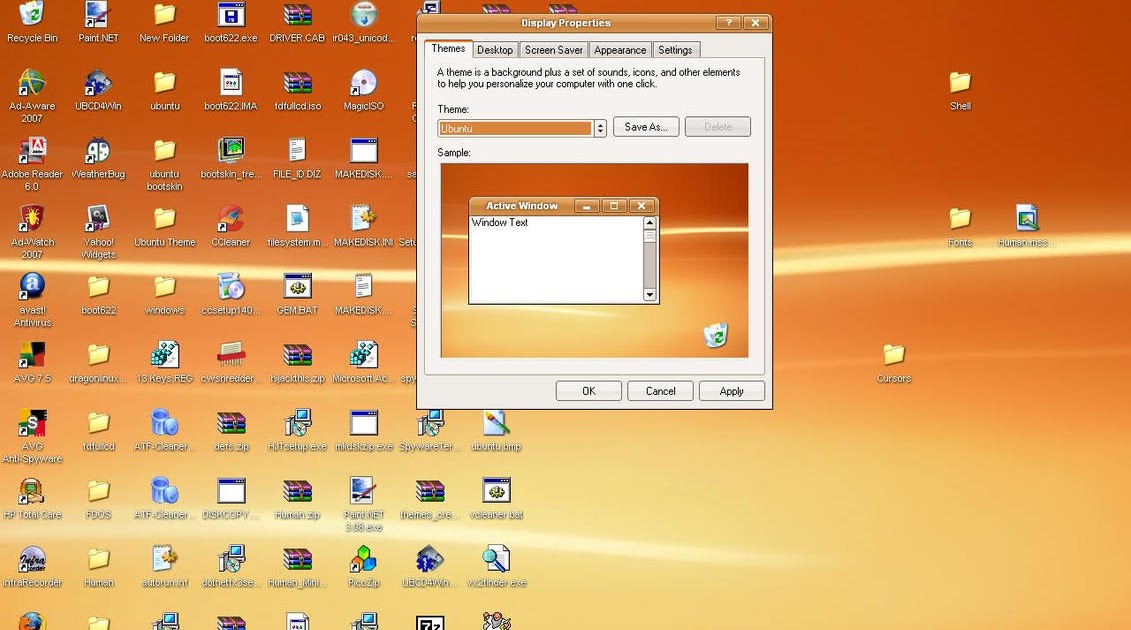This screenshot has height=630, width=1131.
Task: Click the boot622.IMA image file
Action: click(231, 82)
